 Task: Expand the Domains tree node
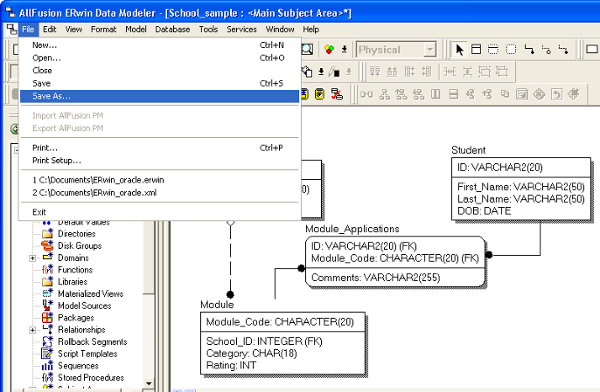coord(33,258)
